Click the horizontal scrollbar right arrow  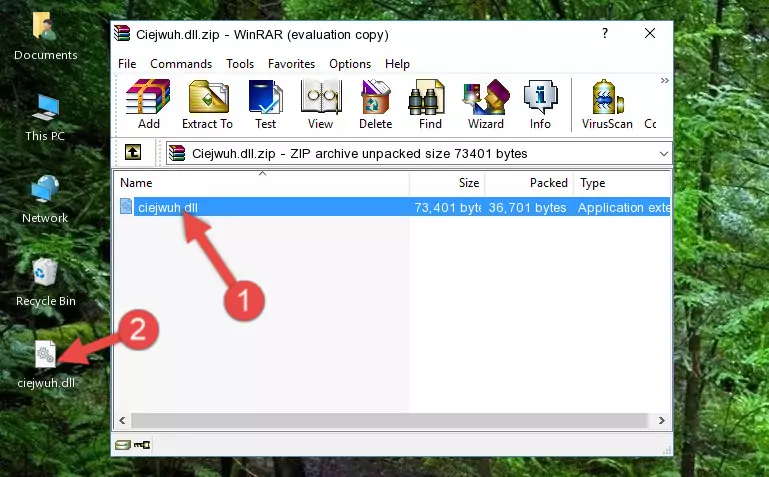click(662, 421)
